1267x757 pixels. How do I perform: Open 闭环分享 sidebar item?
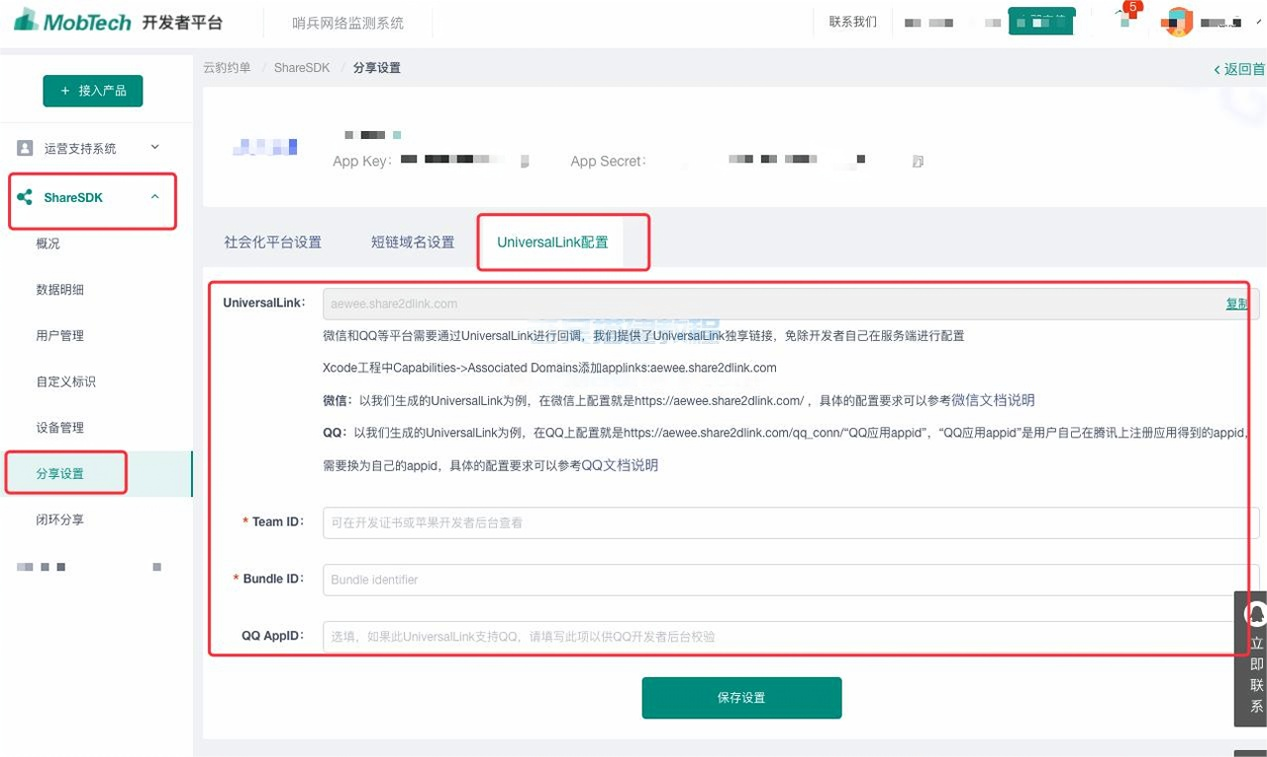[60, 519]
